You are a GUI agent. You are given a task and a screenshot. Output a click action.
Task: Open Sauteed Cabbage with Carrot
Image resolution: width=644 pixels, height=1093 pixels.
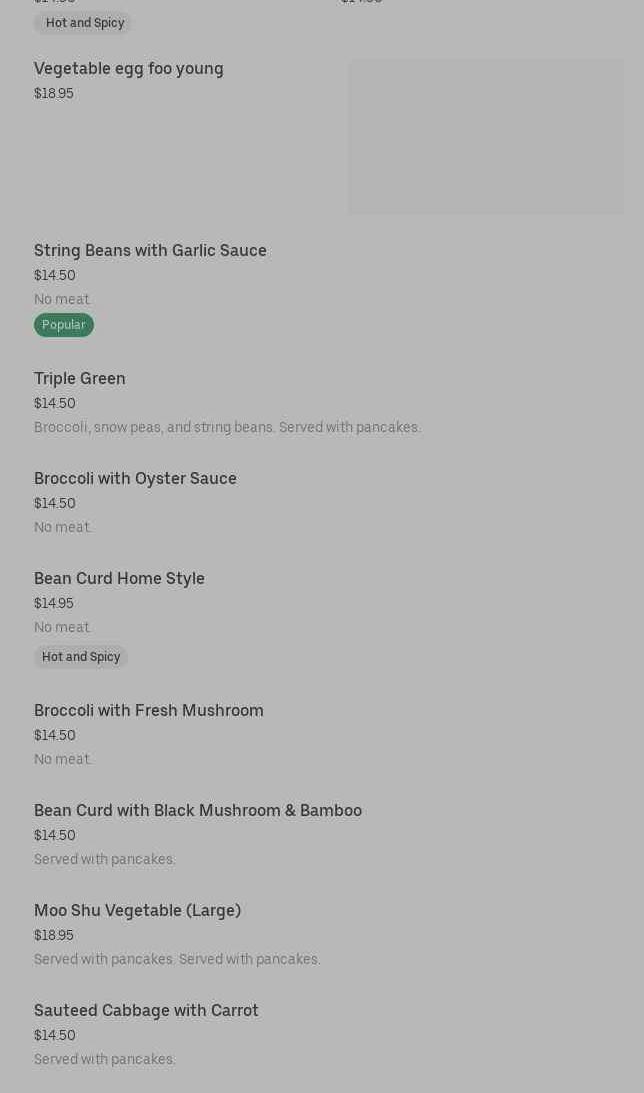click(146, 1010)
